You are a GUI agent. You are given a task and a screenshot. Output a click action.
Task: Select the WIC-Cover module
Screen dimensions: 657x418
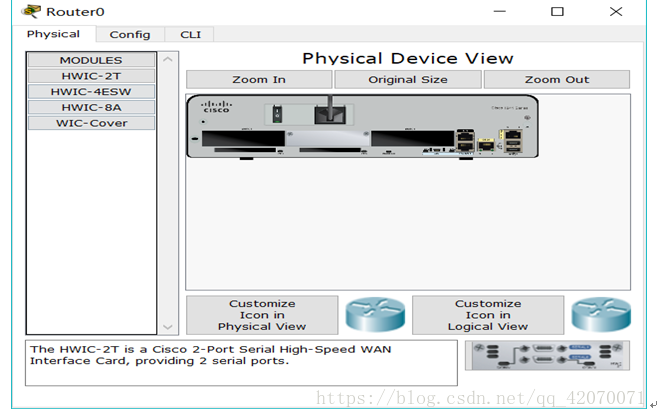click(91, 123)
